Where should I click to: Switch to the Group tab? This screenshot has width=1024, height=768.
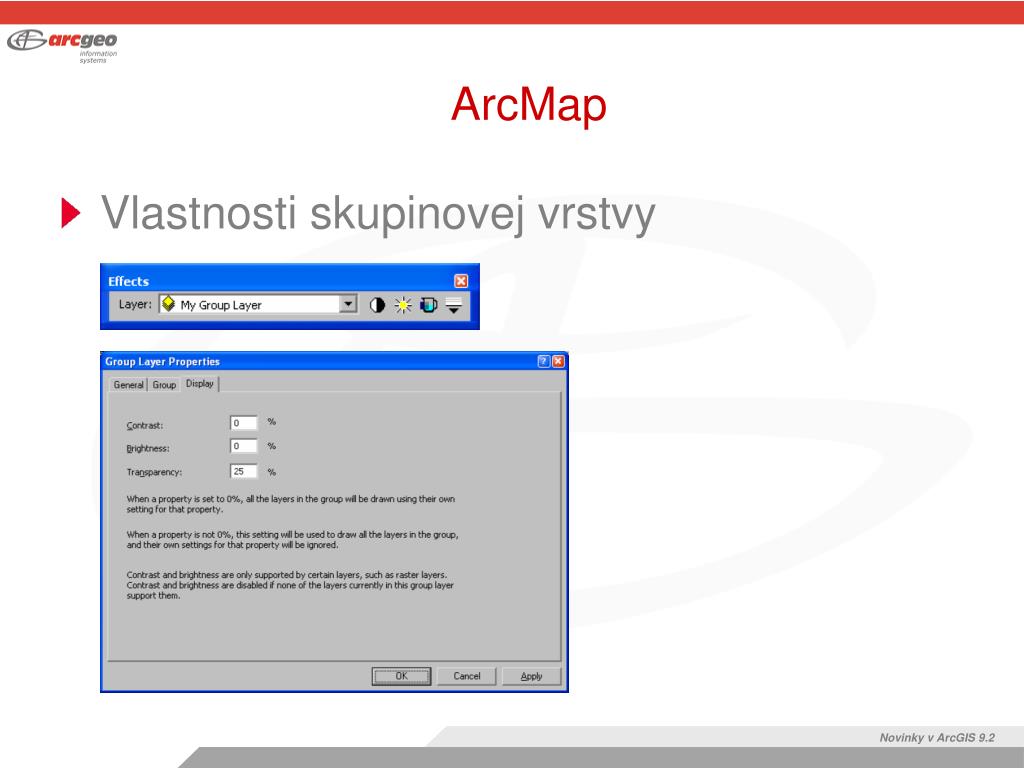point(164,385)
